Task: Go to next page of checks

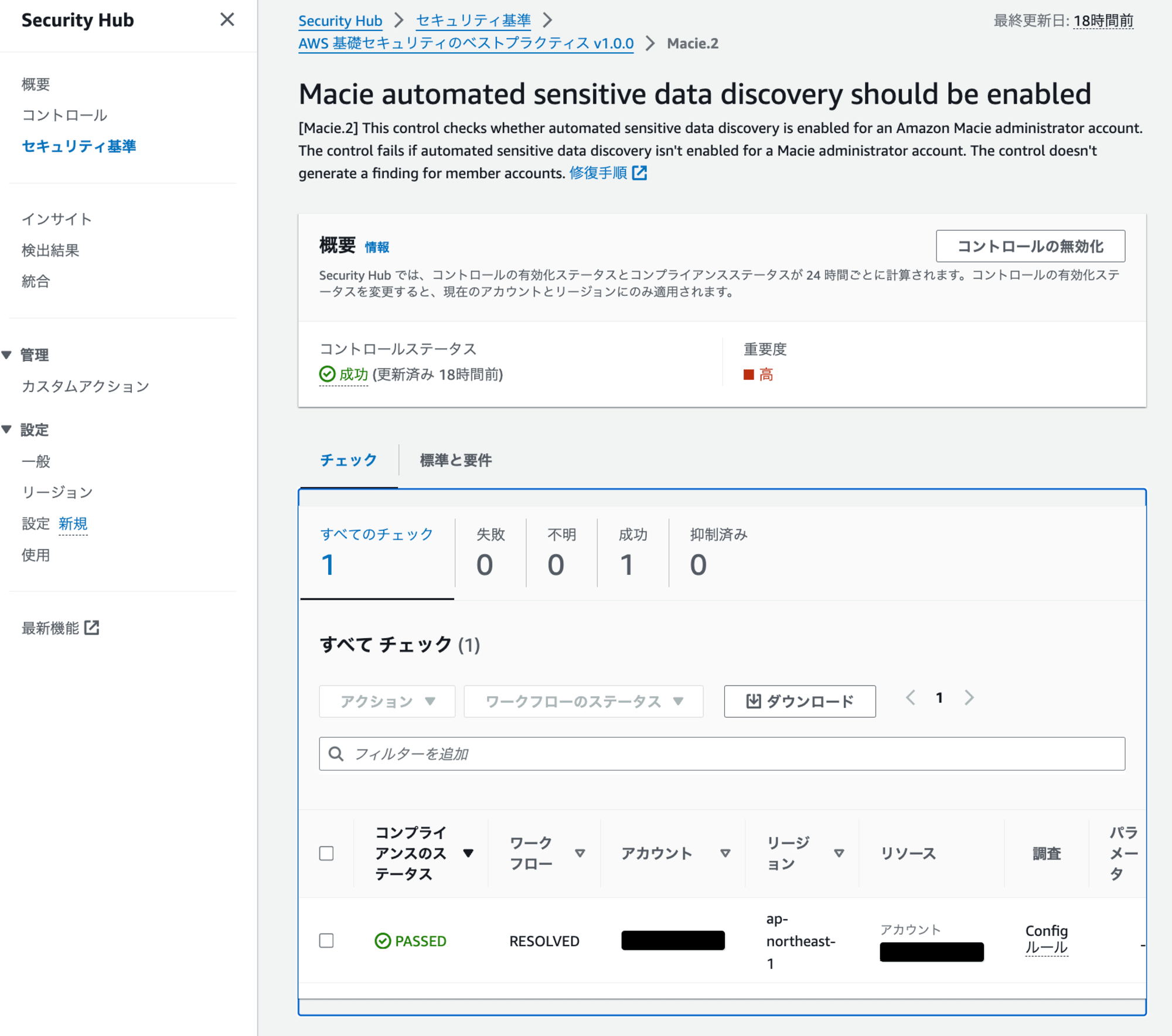Action: click(969, 697)
